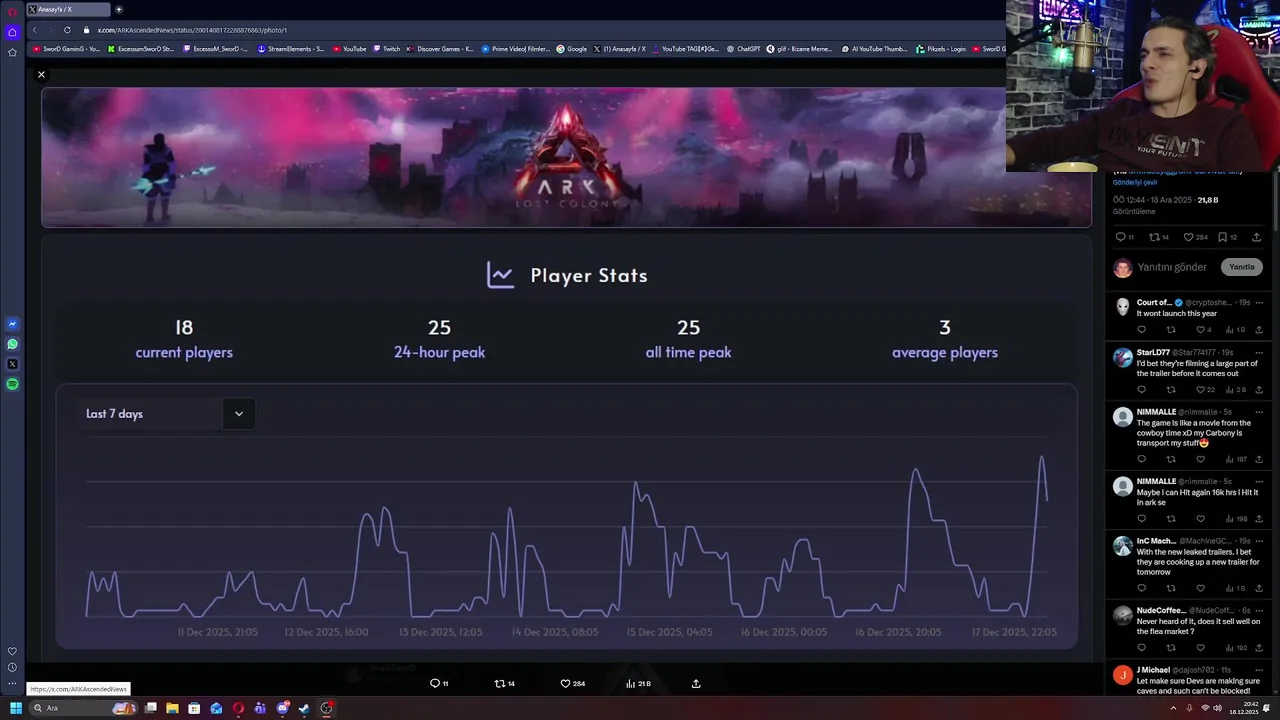
Task: Open the InC Mach... commenter name
Action: (x=1156, y=541)
